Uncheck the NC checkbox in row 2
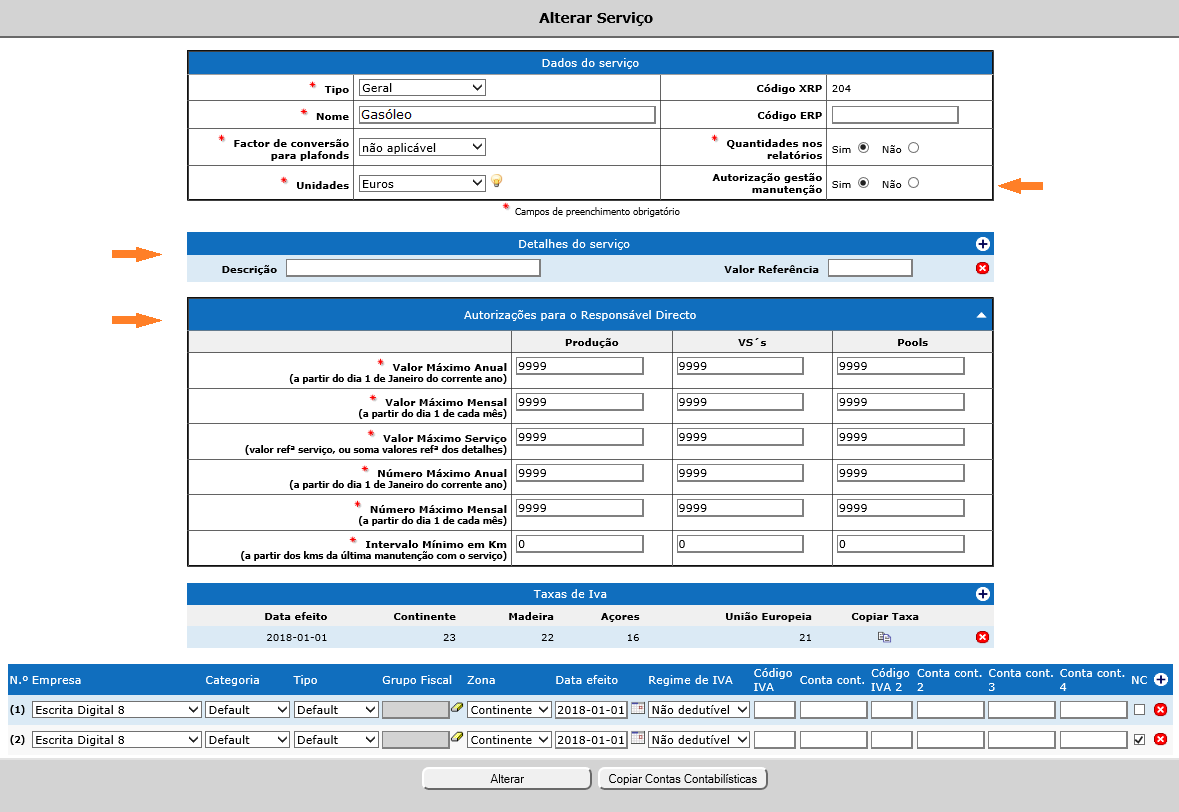The image size is (1179, 812). [1140, 740]
